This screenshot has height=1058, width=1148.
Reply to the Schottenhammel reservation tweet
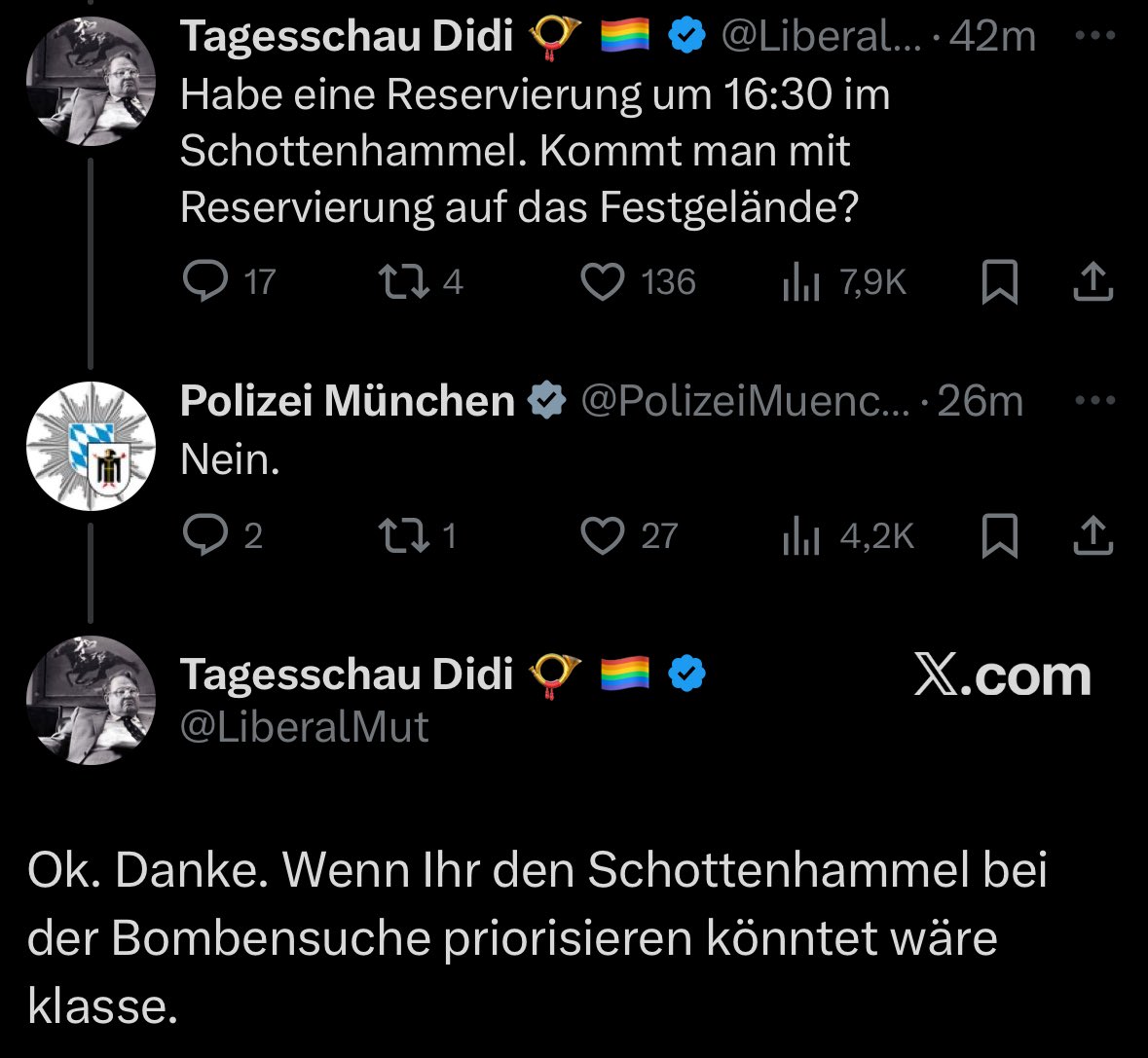204,282
